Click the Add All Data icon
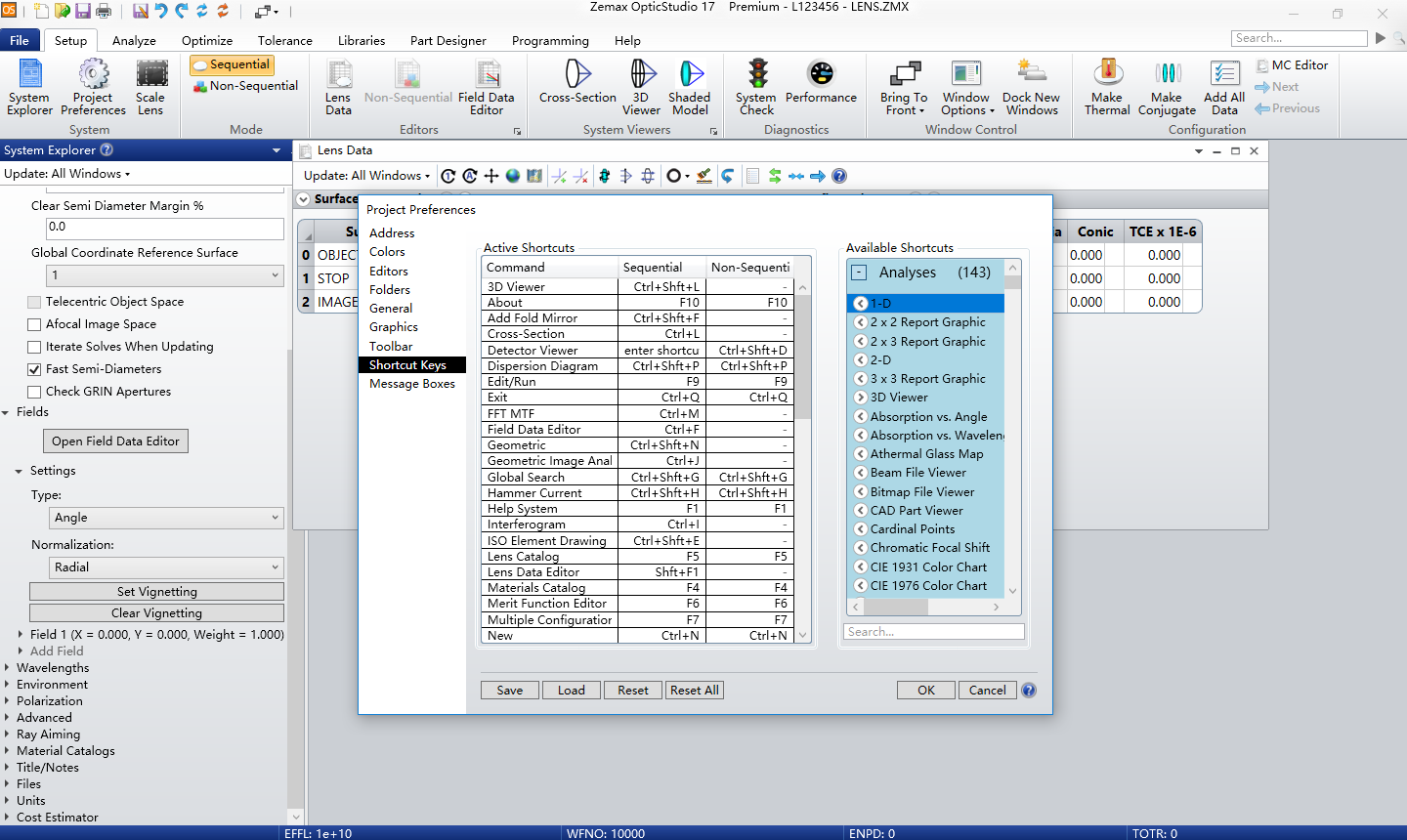1407x840 pixels. tap(1224, 87)
